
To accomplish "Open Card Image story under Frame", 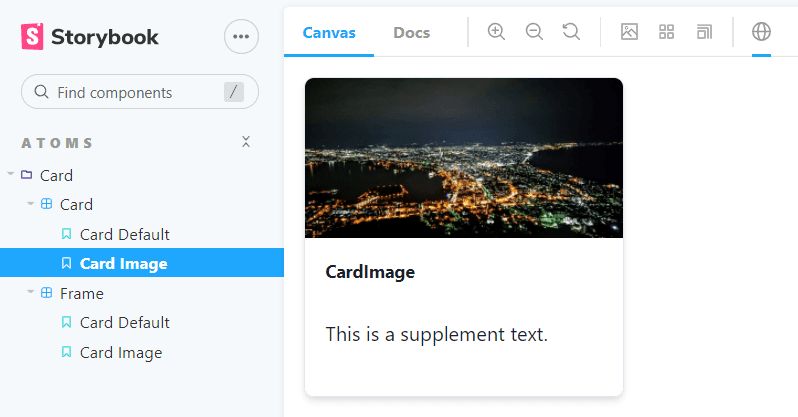I will 120,352.
